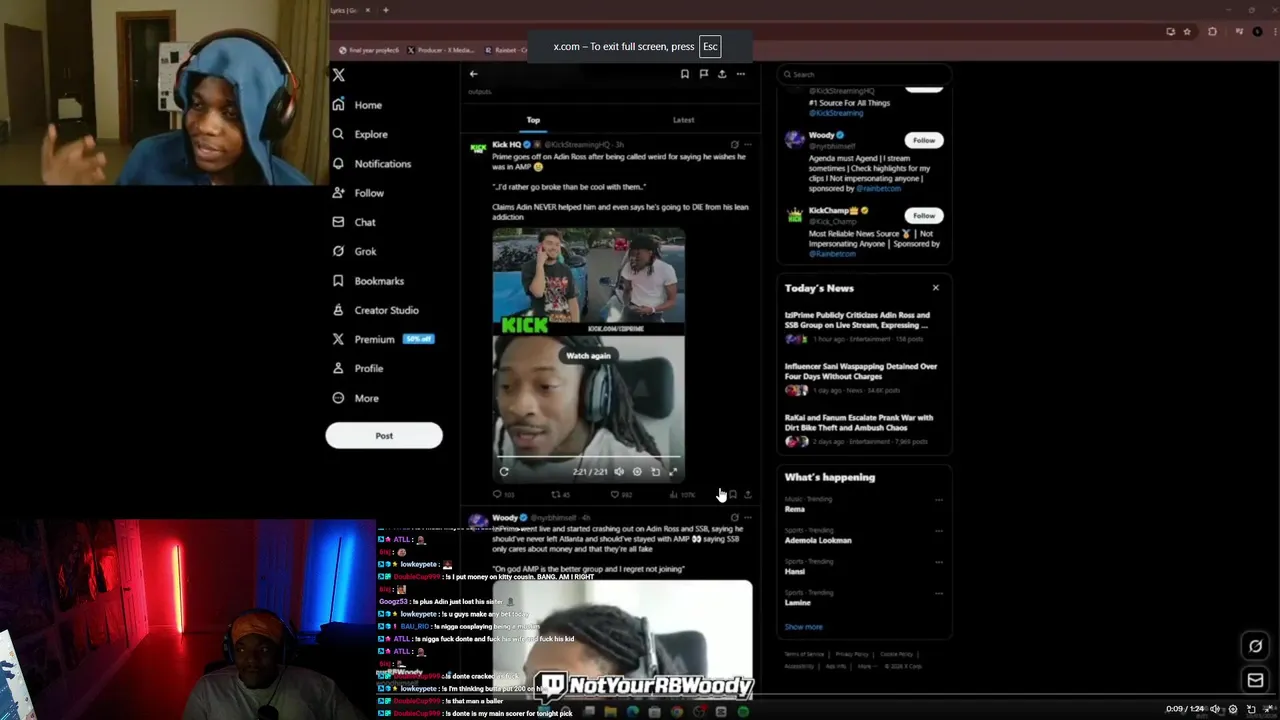Open the trending topic Hansi
Viewport: 1280px width, 720px height.
pyautogui.click(x=795, y=571)
